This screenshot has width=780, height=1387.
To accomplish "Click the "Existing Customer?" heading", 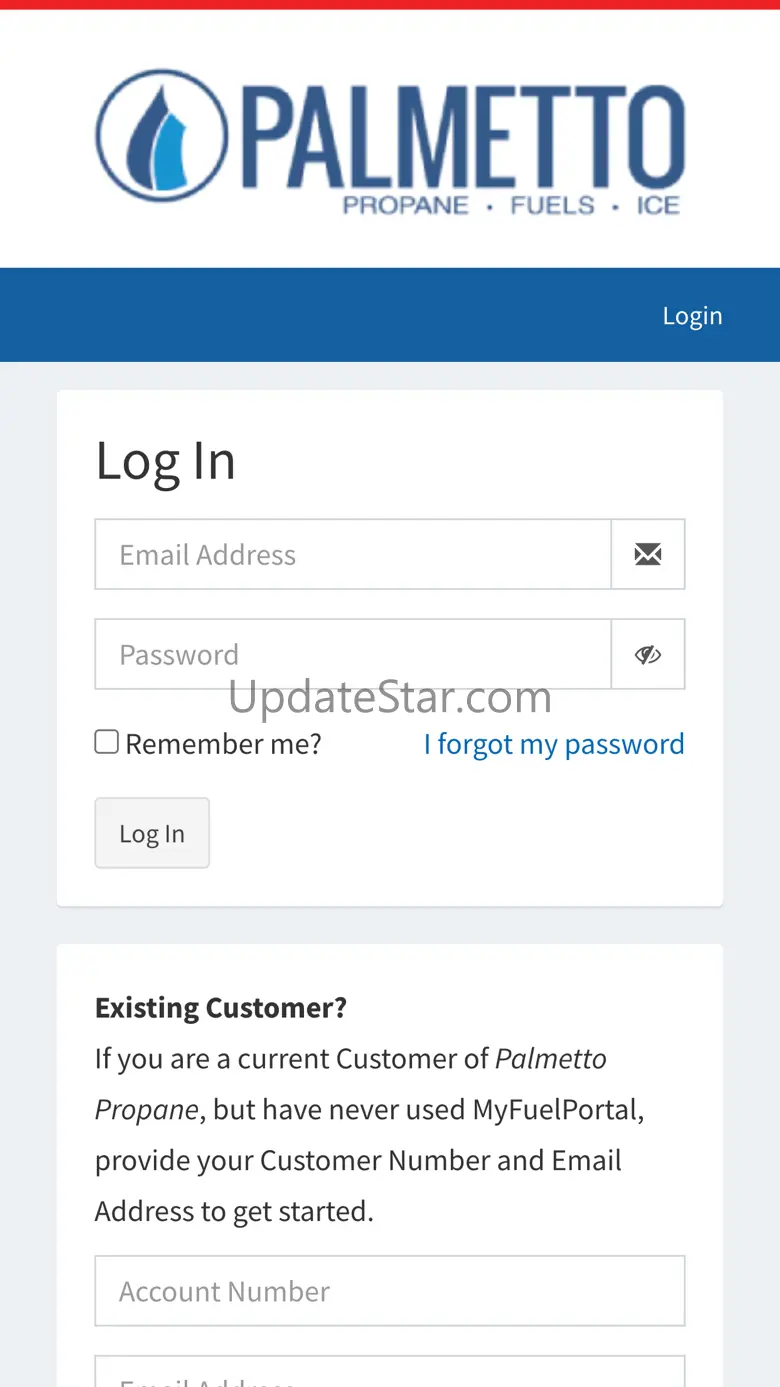I will point(221,1007).
